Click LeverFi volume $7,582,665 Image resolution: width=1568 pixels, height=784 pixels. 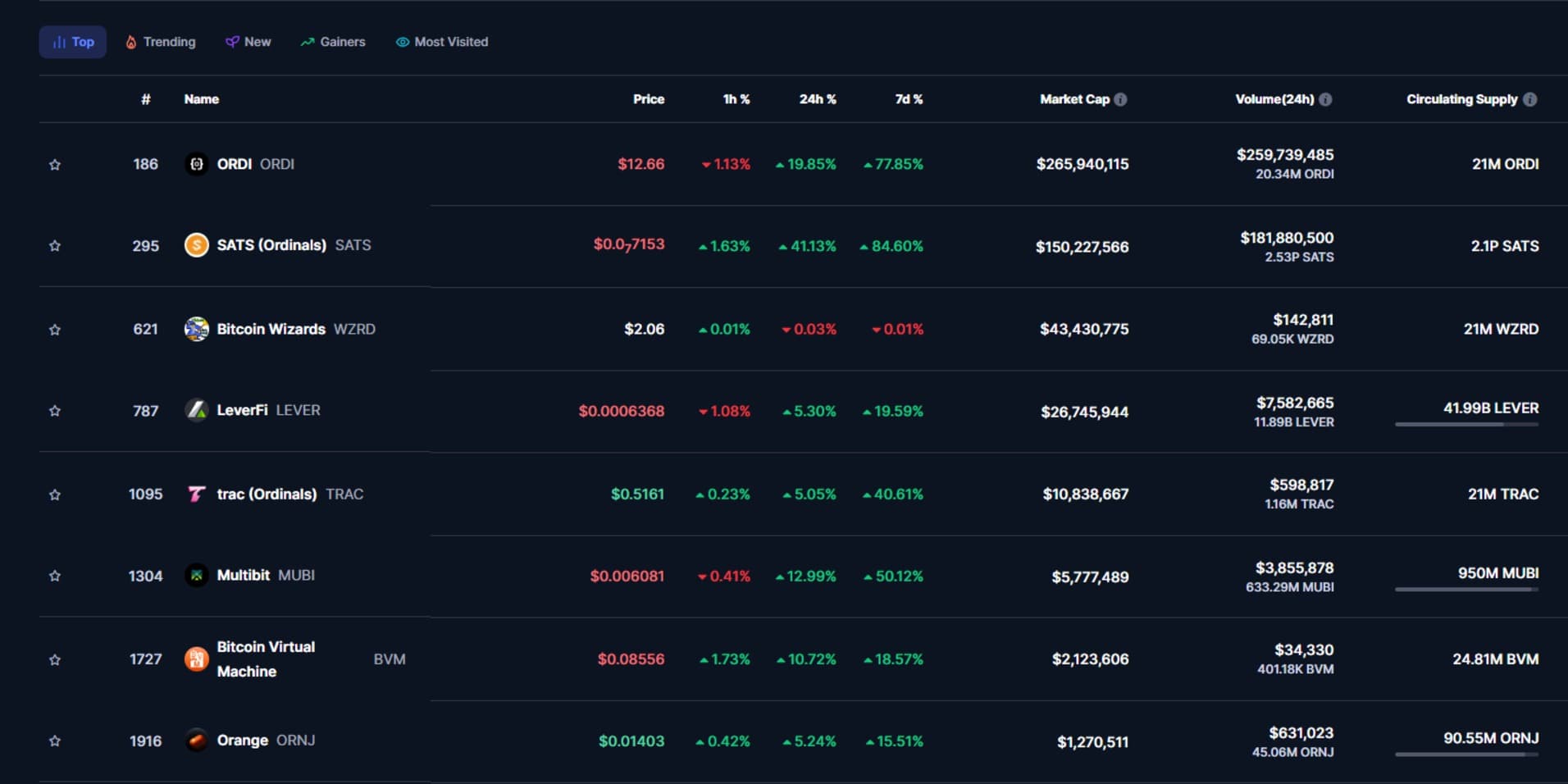pyautogui.click(x=1295, y=403)
